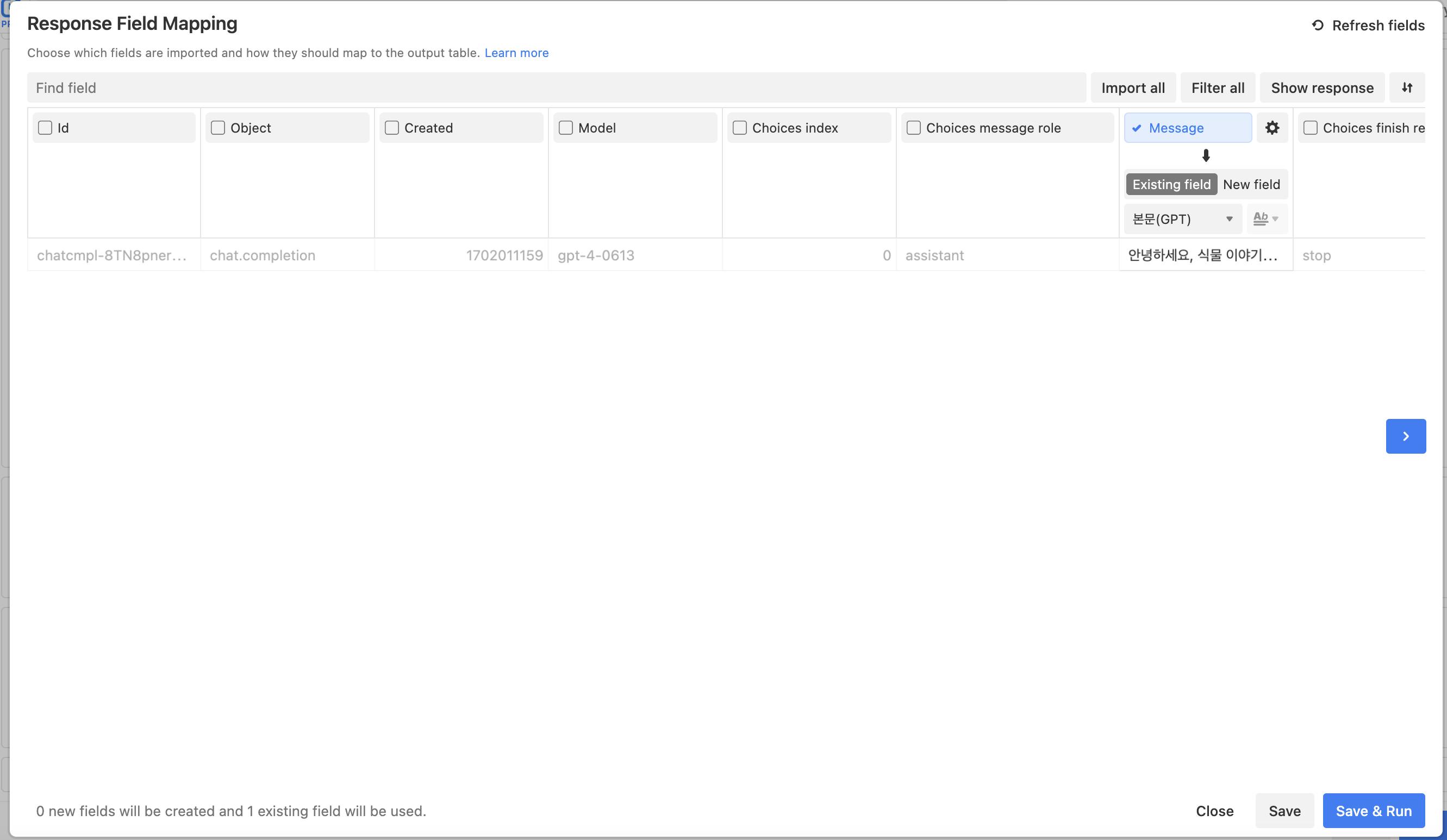Click Save & Run button
This screenshot has height=840, width=1447.
click(x=1374, y=811)
